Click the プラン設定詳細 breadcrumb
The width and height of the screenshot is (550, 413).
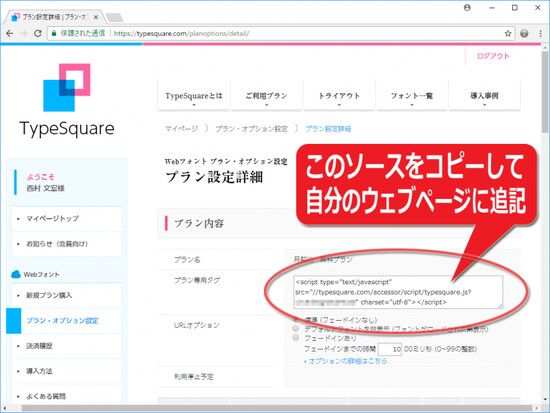(x=328, y=129)
